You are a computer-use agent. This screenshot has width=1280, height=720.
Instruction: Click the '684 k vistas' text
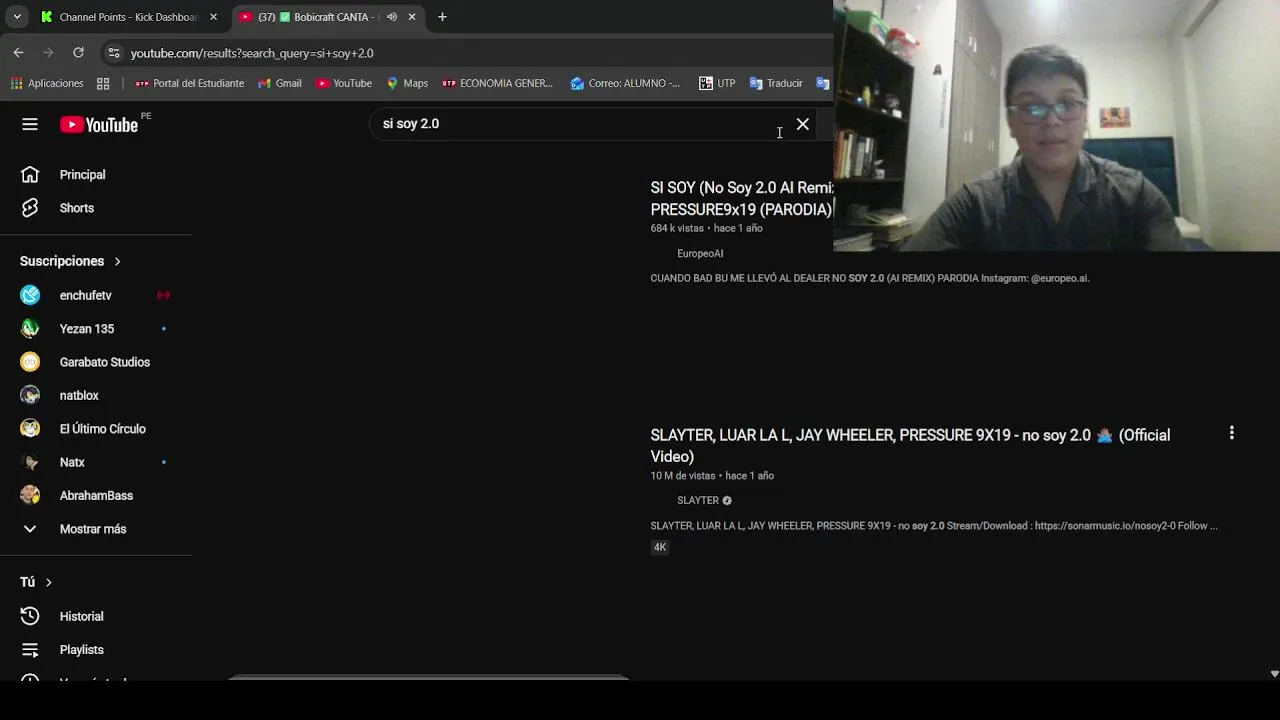point(677,228)
